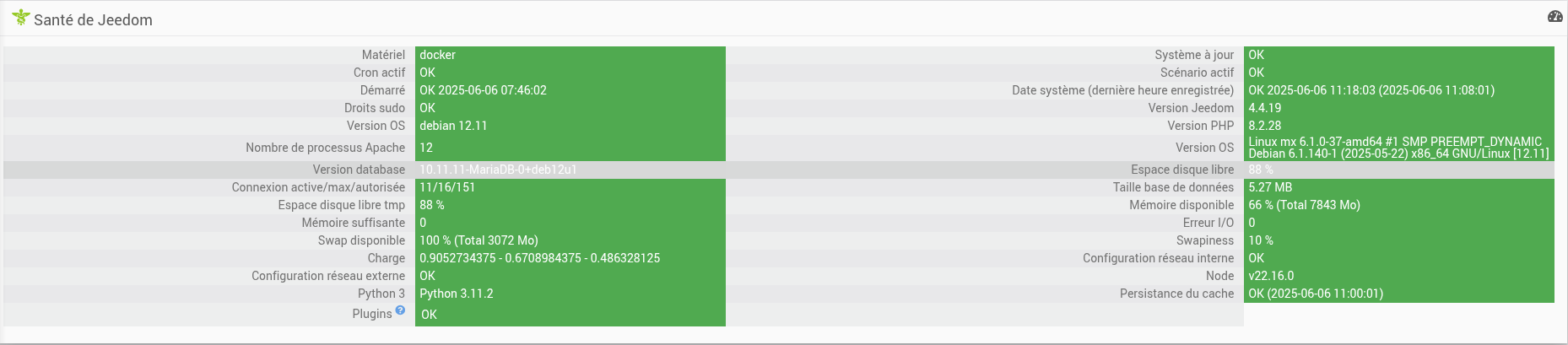
Task: Click the Swap disponible 100 % cell
Action: tap(570, 240)
